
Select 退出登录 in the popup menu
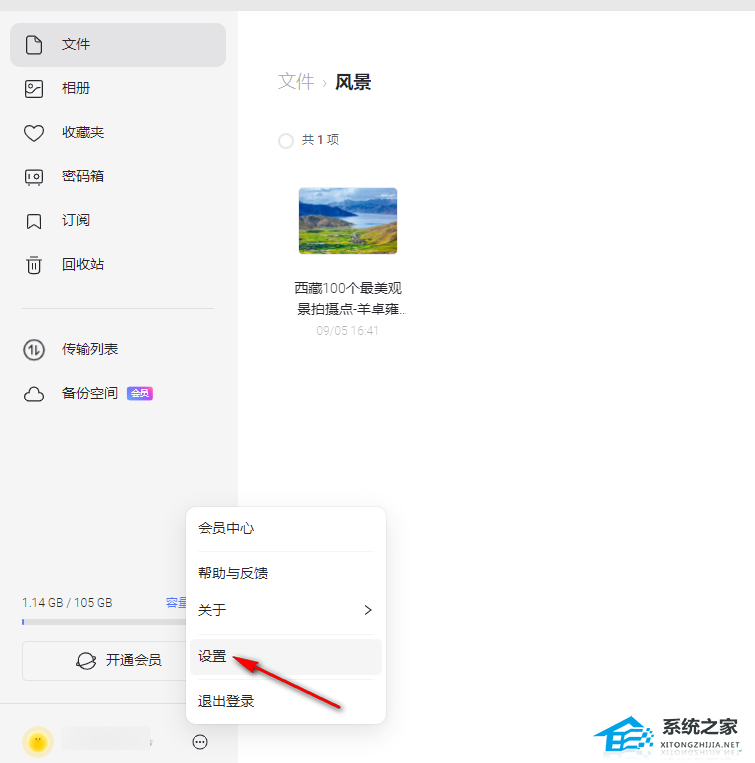pyautogui.click(x=286, y=702)
